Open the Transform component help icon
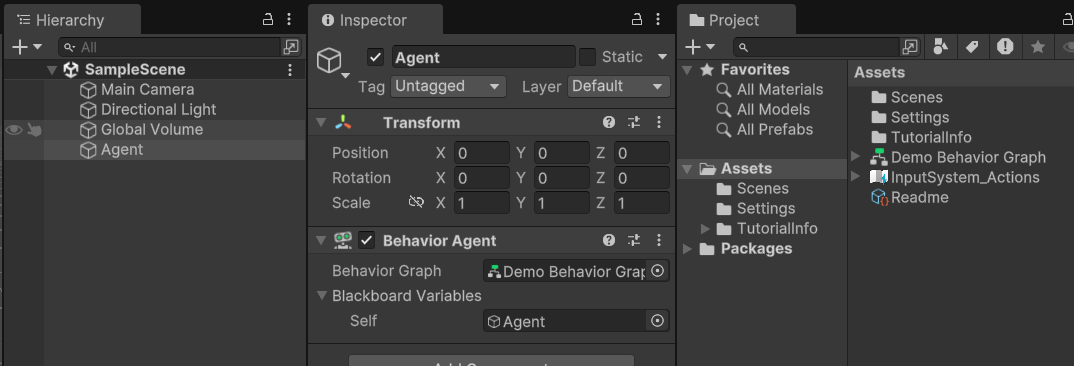This screenshot has height=366, width=1074. pos(609,123)
